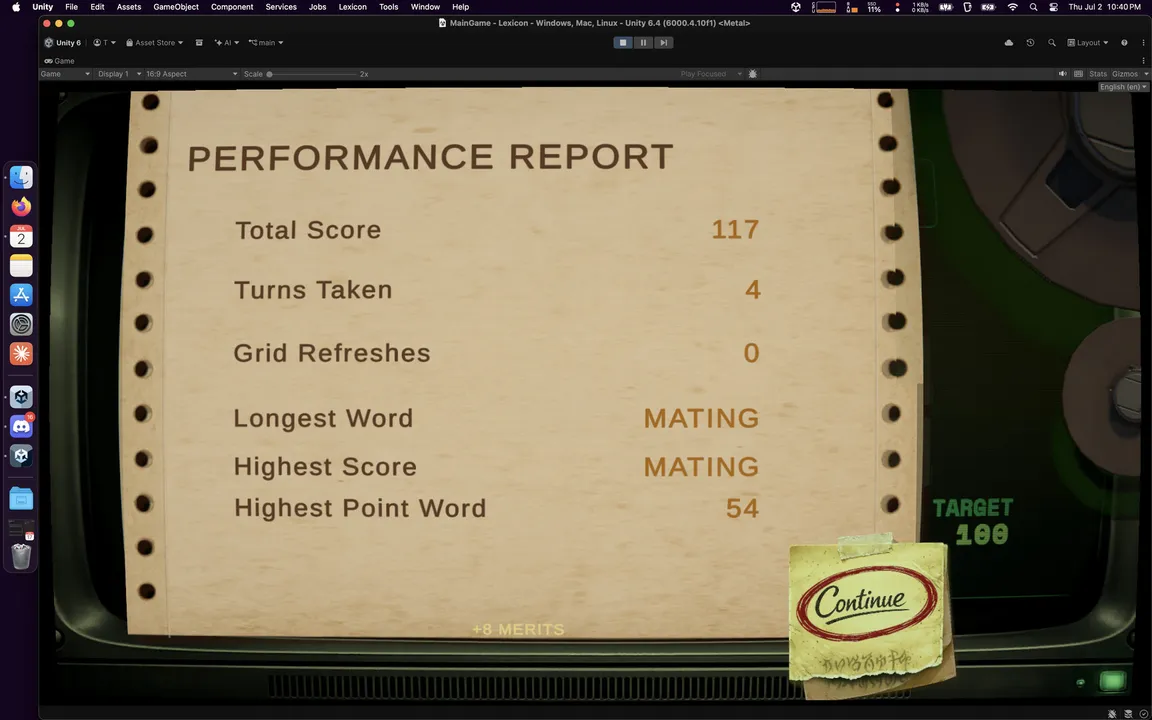Image resolution: width=1152 pixels, height=720 pixels.
Task: Click the Longest Word value MATING
Action: [701, 418]
